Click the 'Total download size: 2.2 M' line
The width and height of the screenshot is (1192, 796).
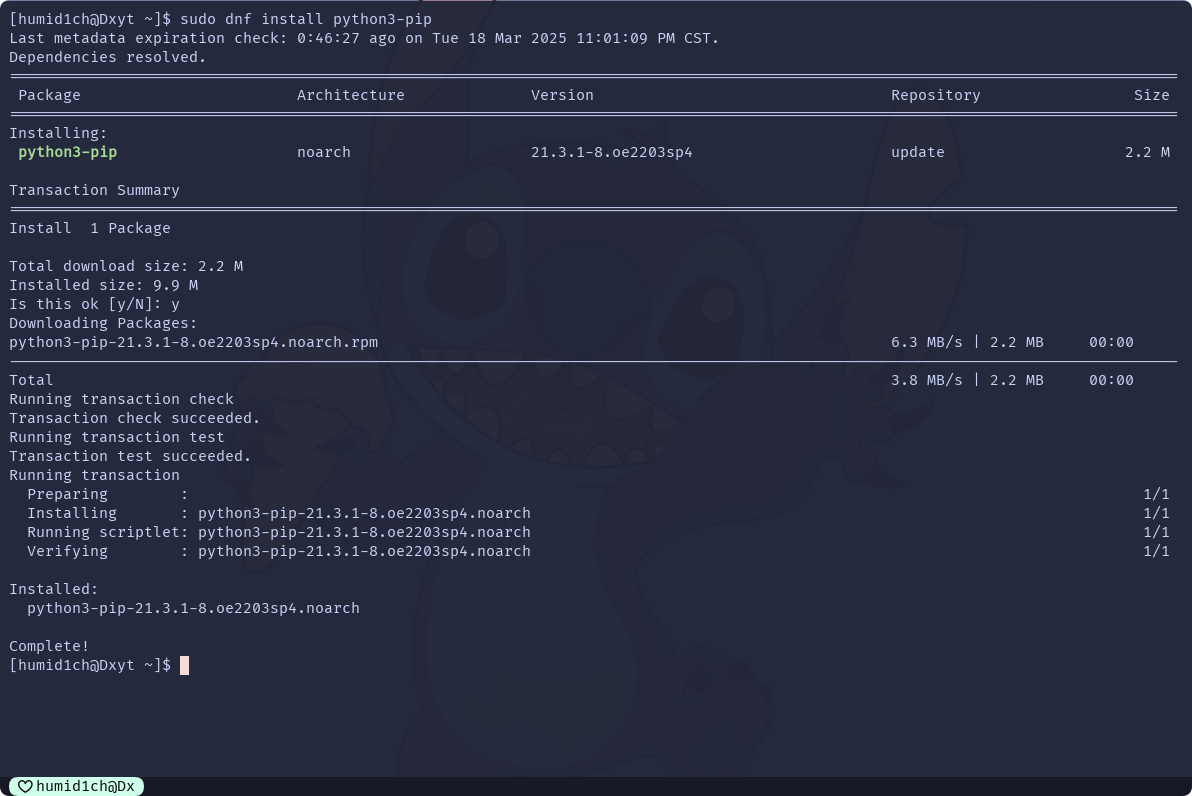pos(126,266)
